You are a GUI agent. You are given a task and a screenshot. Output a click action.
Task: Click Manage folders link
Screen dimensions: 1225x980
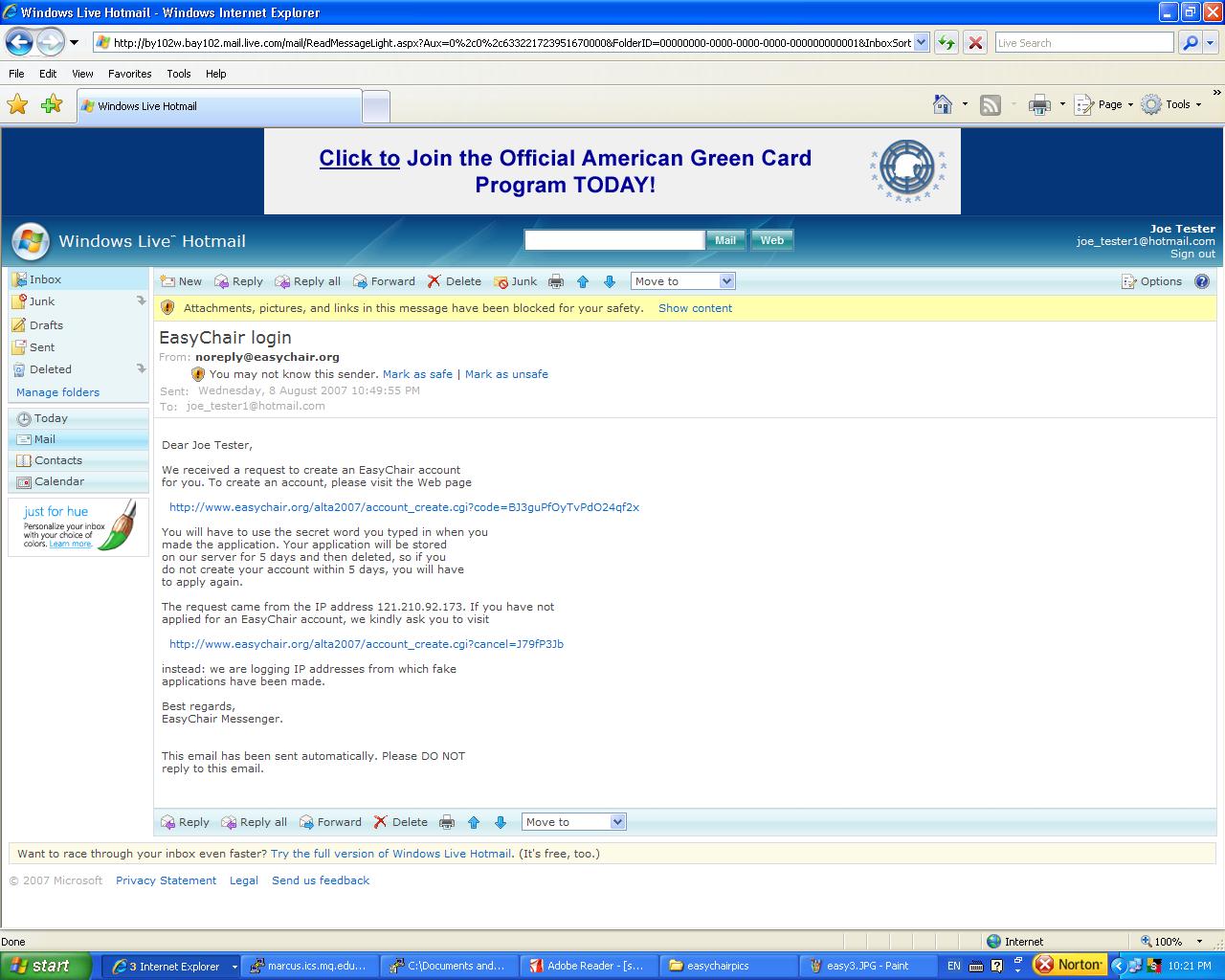pos(57,392)
